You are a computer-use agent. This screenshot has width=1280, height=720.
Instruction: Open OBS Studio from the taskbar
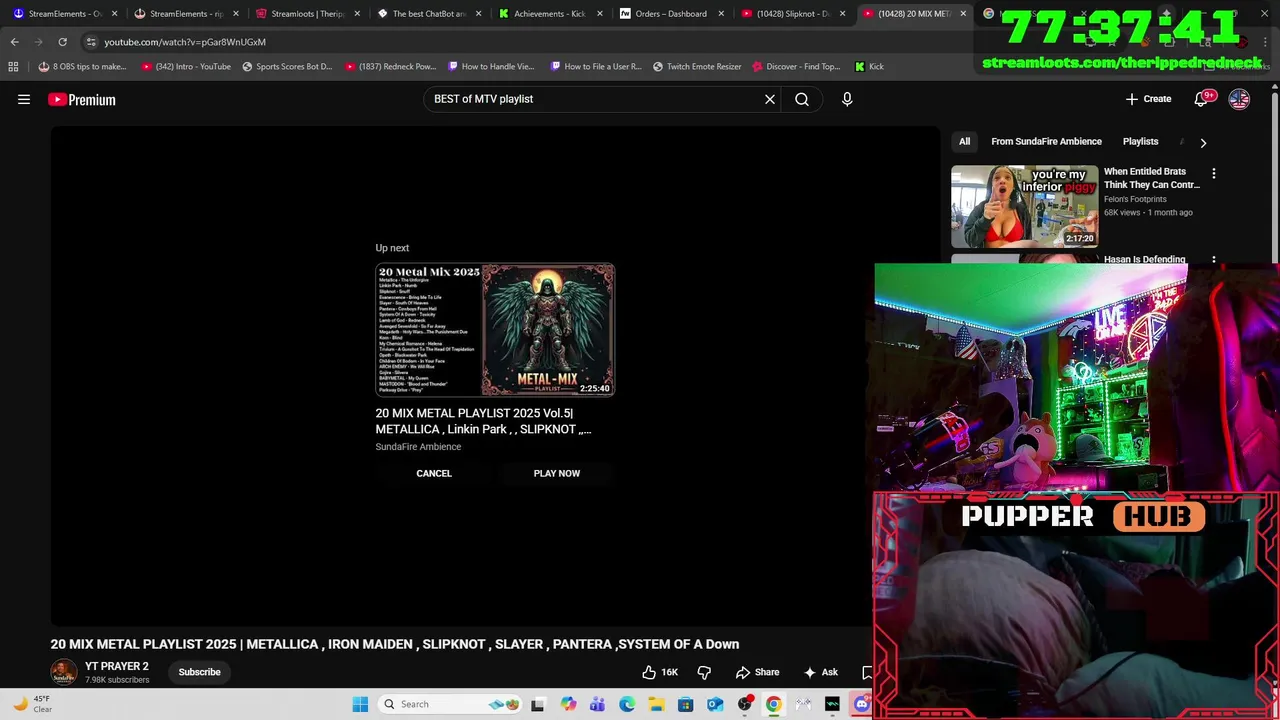click(x=744, y=704)
